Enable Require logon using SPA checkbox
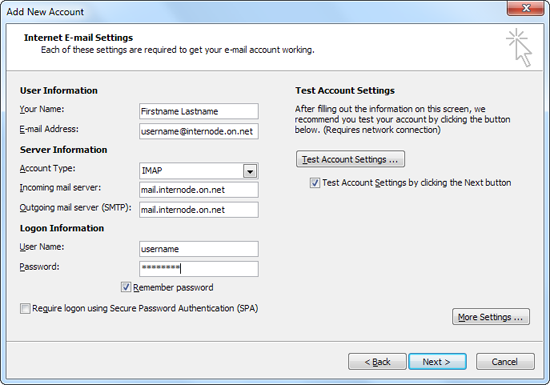Viewport: 550px width, 385px height. (25, 309)
